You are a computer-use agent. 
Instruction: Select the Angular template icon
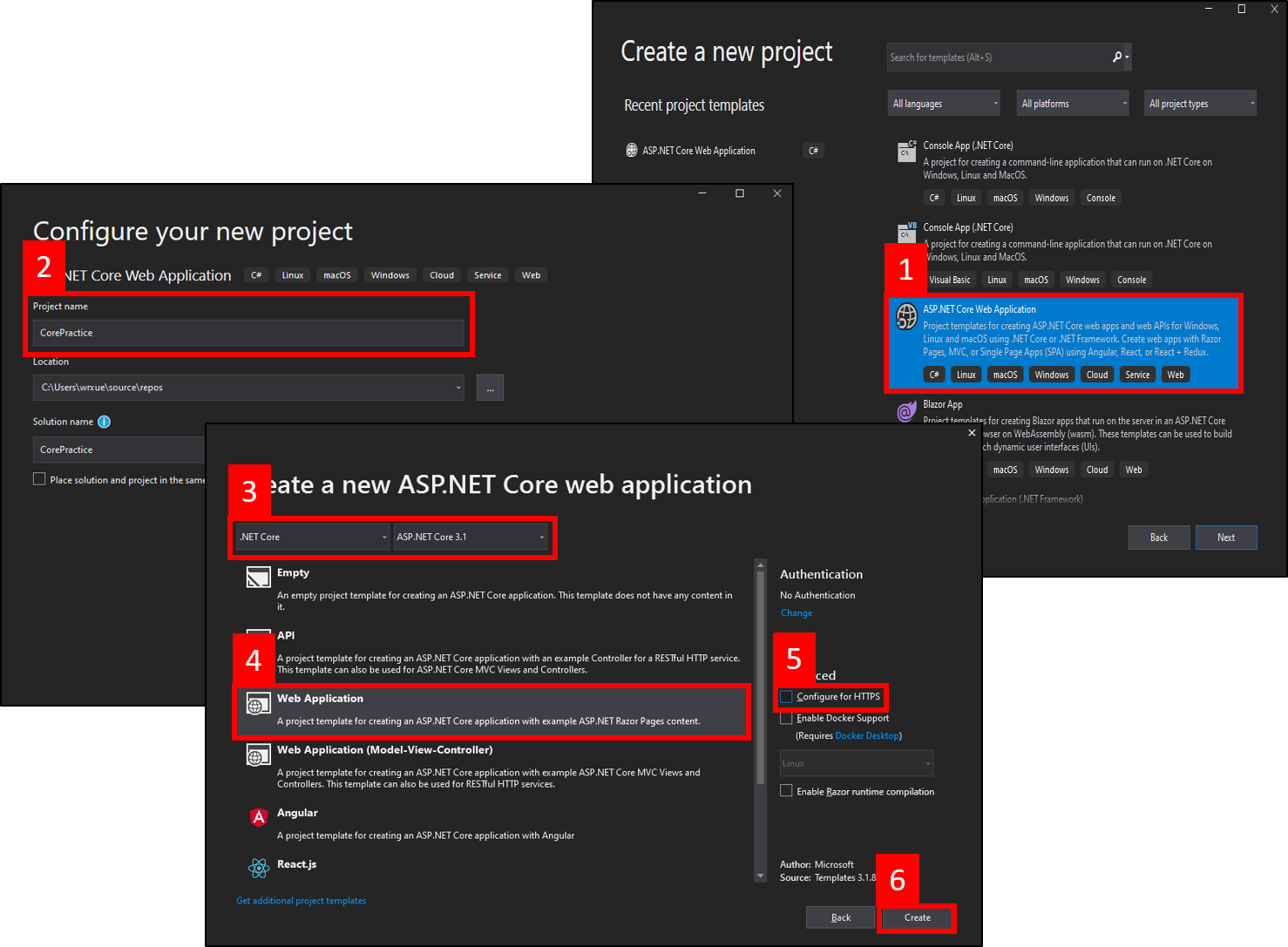coord(259,816)
